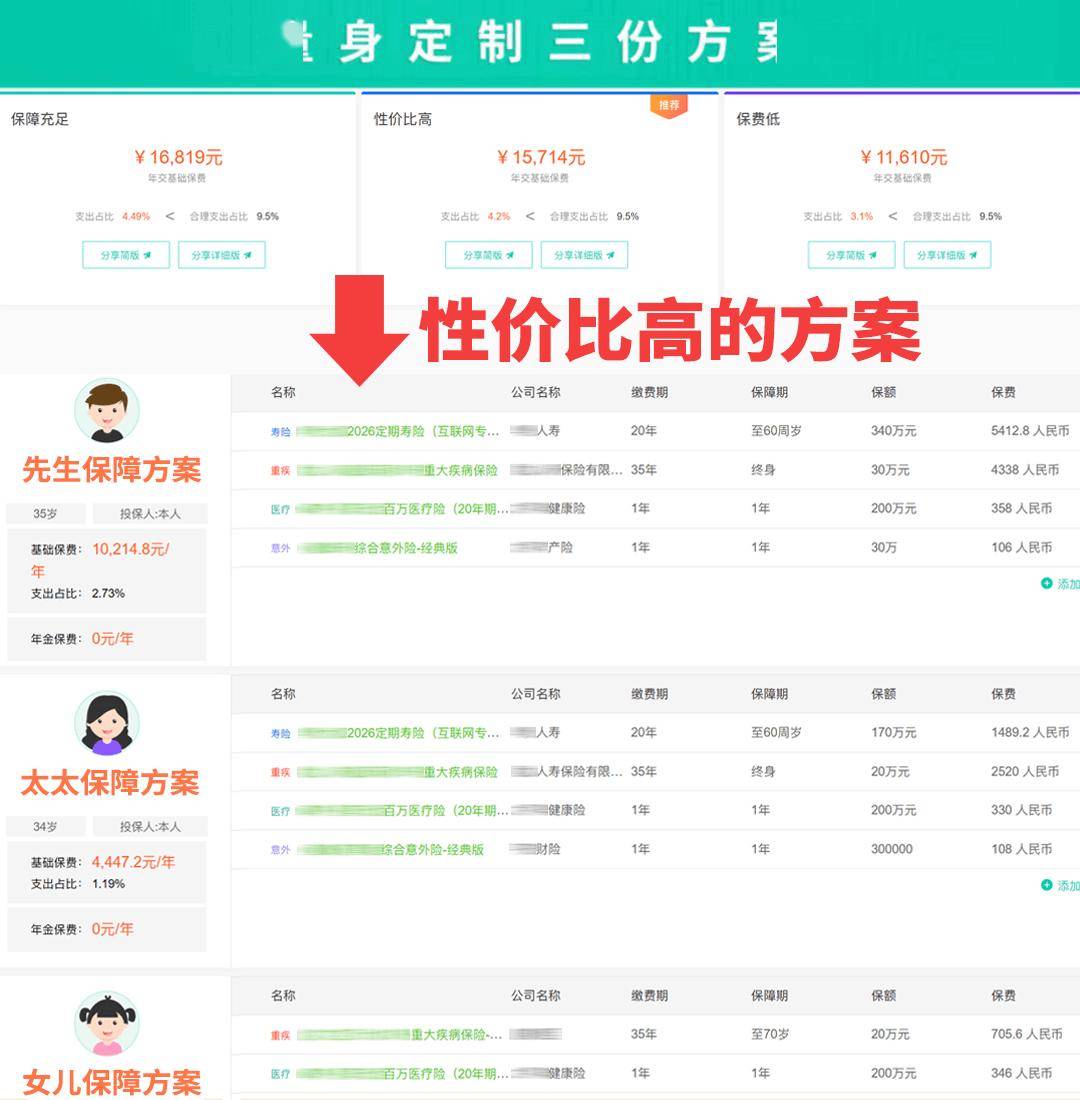Click husband's 投保人:本人 field

(150, 514)
